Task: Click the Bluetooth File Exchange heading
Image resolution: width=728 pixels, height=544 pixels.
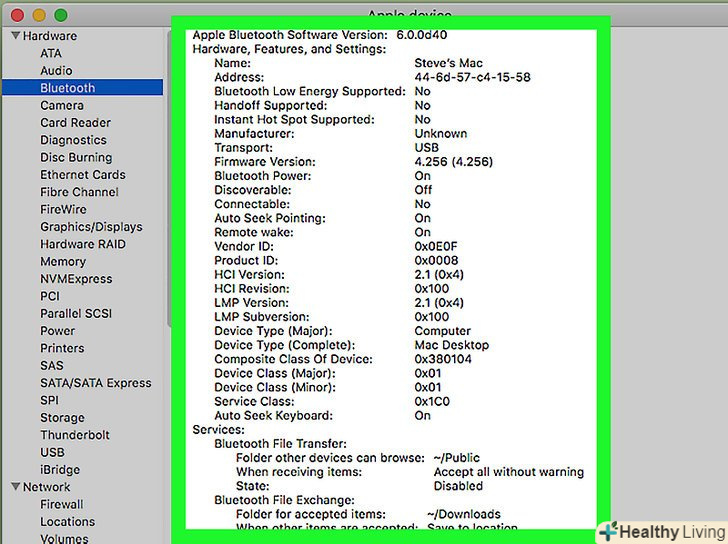Action: coord(284,500)
